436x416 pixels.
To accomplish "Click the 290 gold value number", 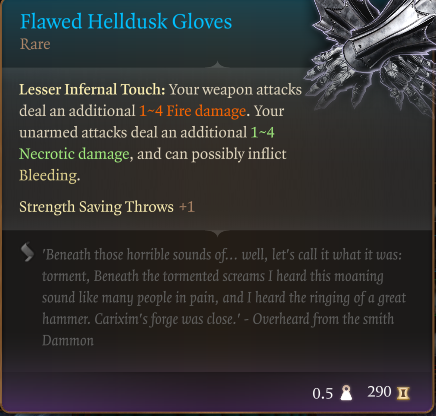I will (379, 392).
